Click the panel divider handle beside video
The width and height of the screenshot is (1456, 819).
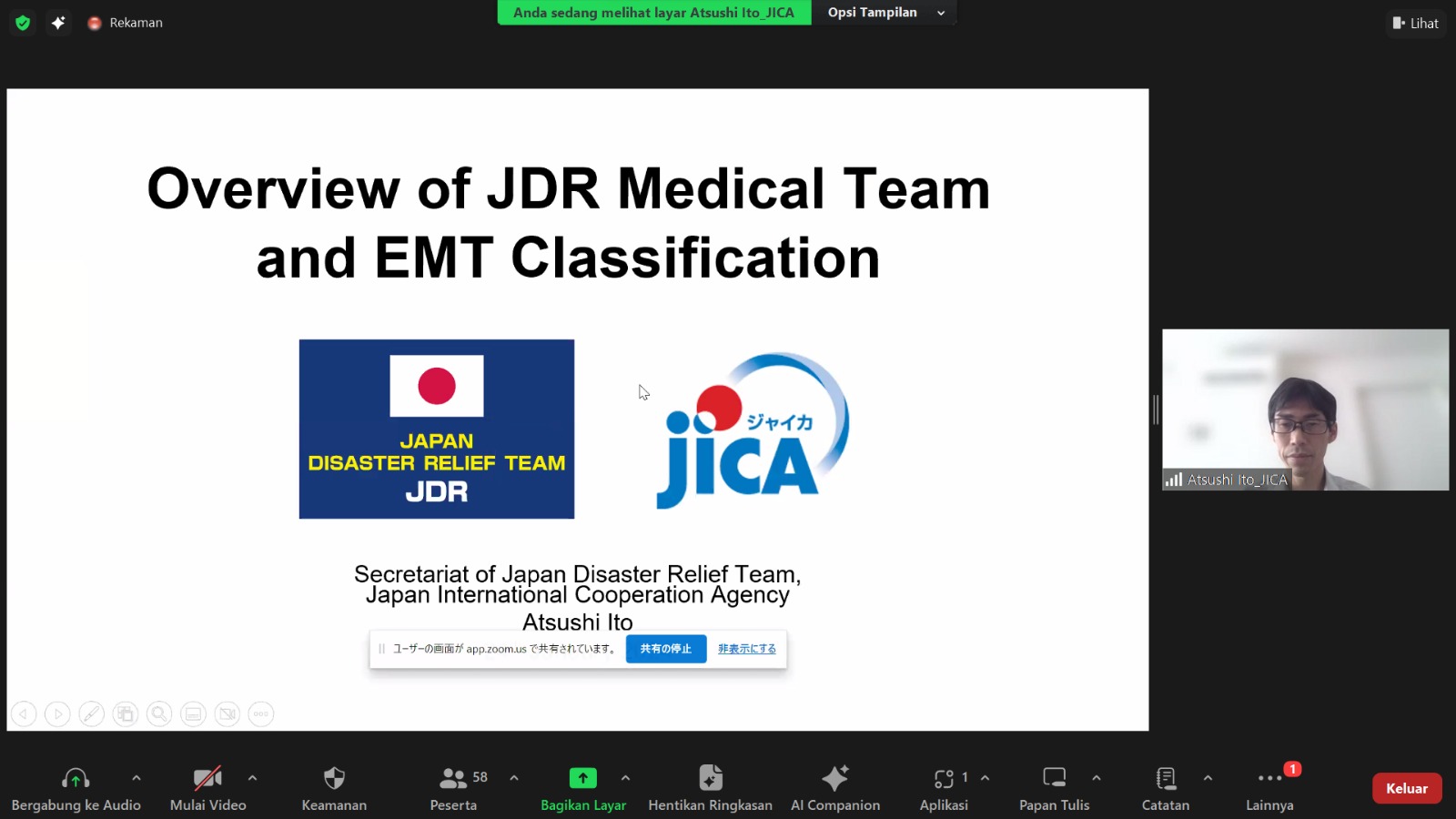click(x=1156, y=409)
